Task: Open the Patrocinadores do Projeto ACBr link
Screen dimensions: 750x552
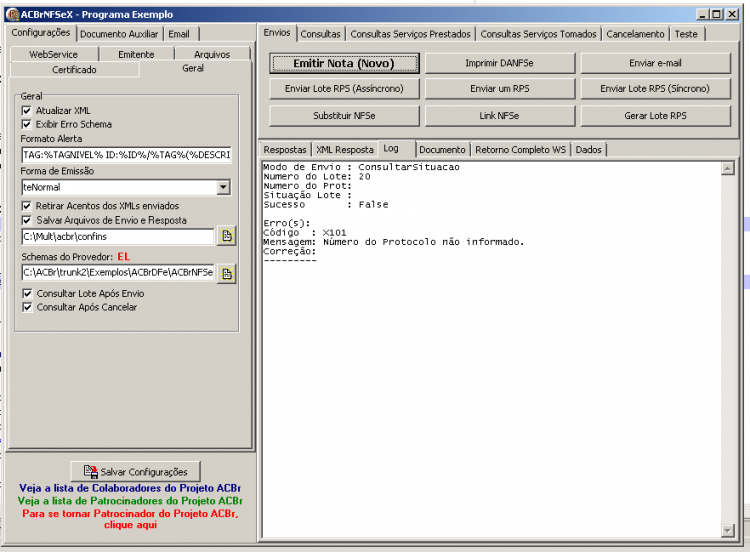Action: (x=130, y=501)
